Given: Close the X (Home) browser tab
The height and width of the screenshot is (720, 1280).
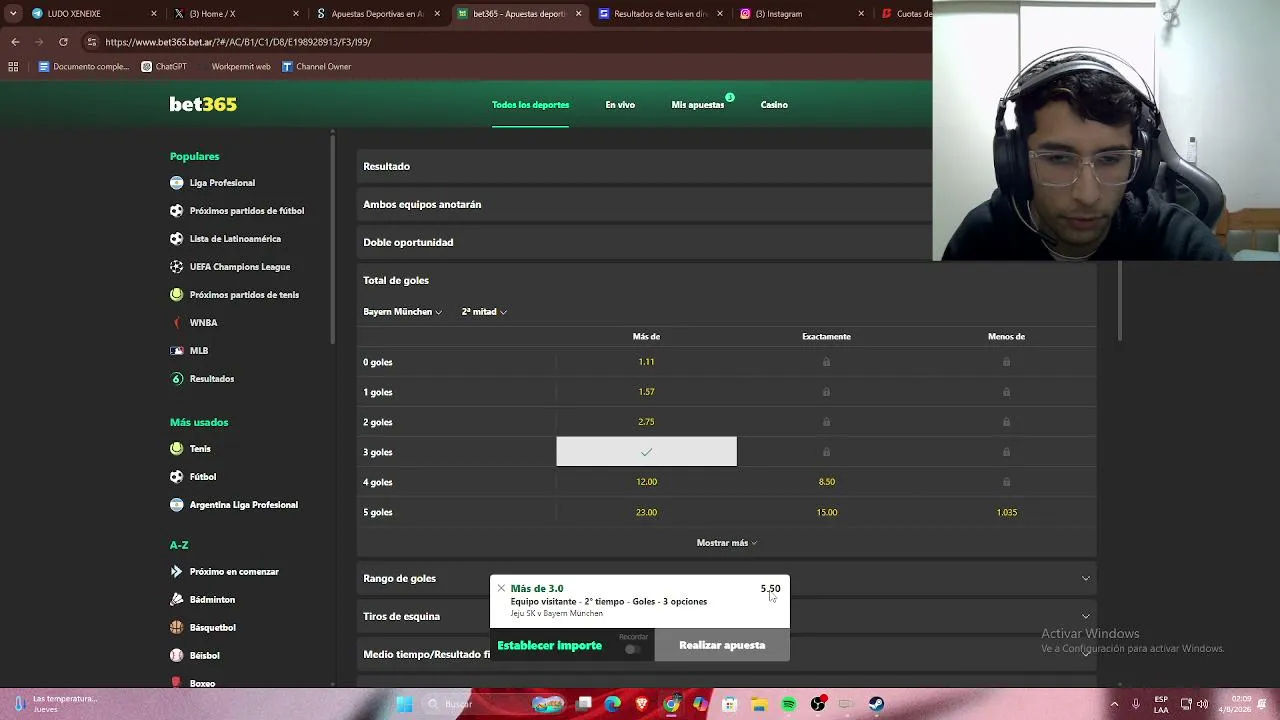Looking at the screenshot, I should point(296,14).
